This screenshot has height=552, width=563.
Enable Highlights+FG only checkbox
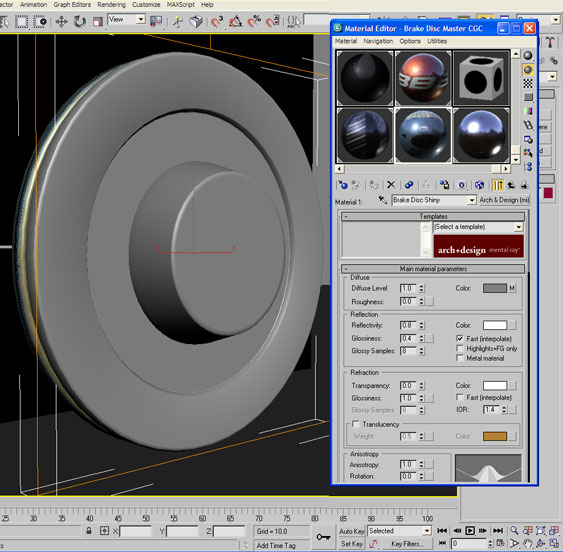pos(460,348)
